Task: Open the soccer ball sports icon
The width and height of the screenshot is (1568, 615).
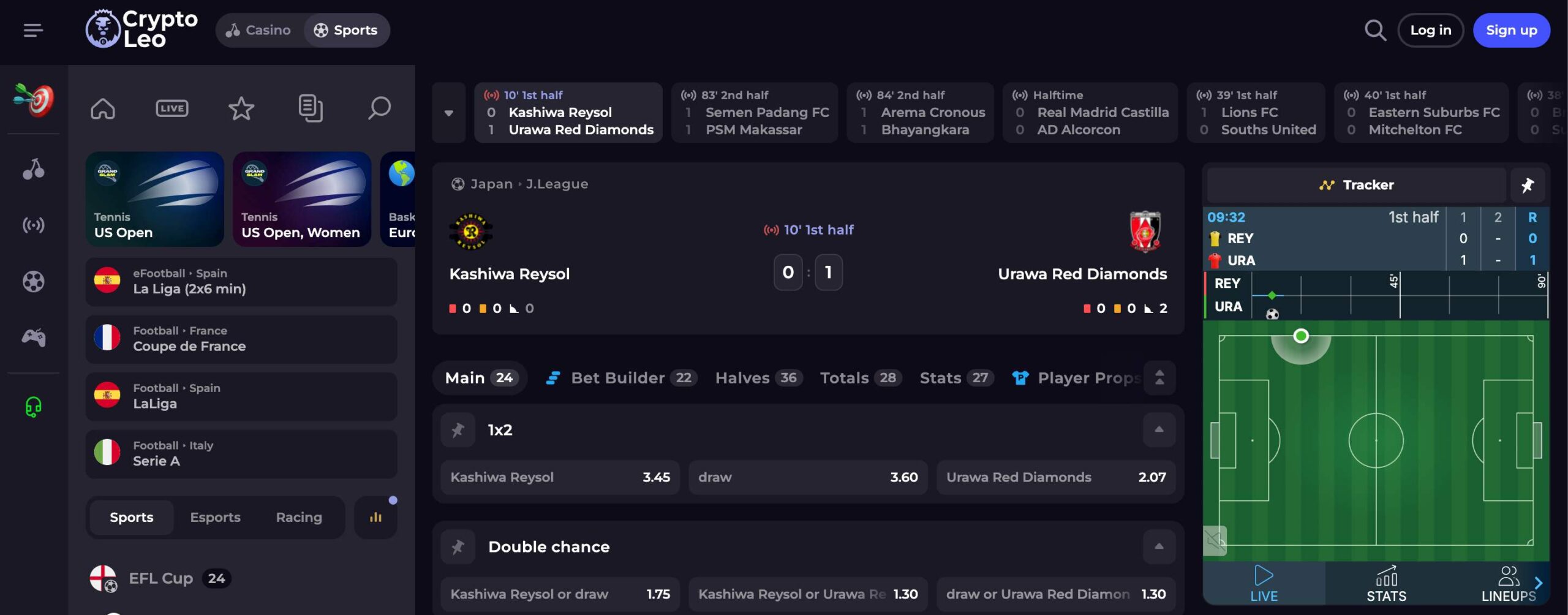Action: click(34, 282)
